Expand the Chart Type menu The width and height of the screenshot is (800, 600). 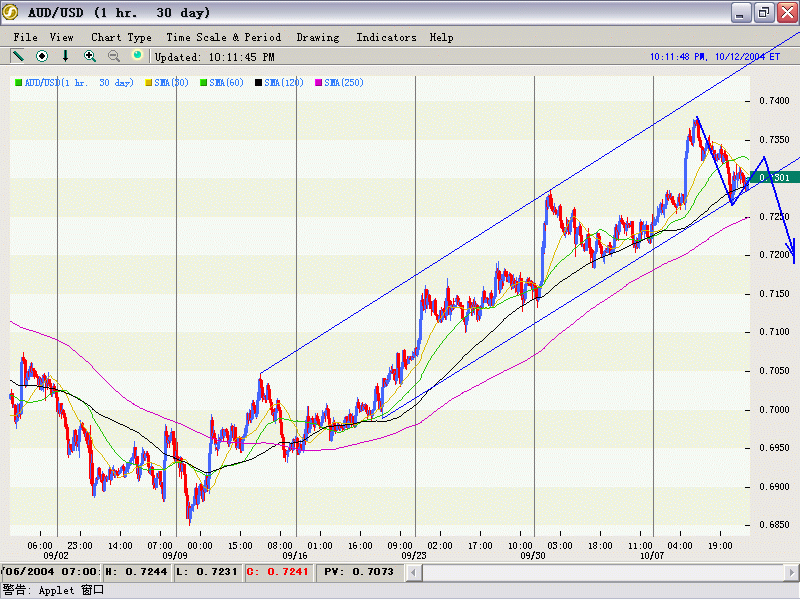(x=121, y=37)
